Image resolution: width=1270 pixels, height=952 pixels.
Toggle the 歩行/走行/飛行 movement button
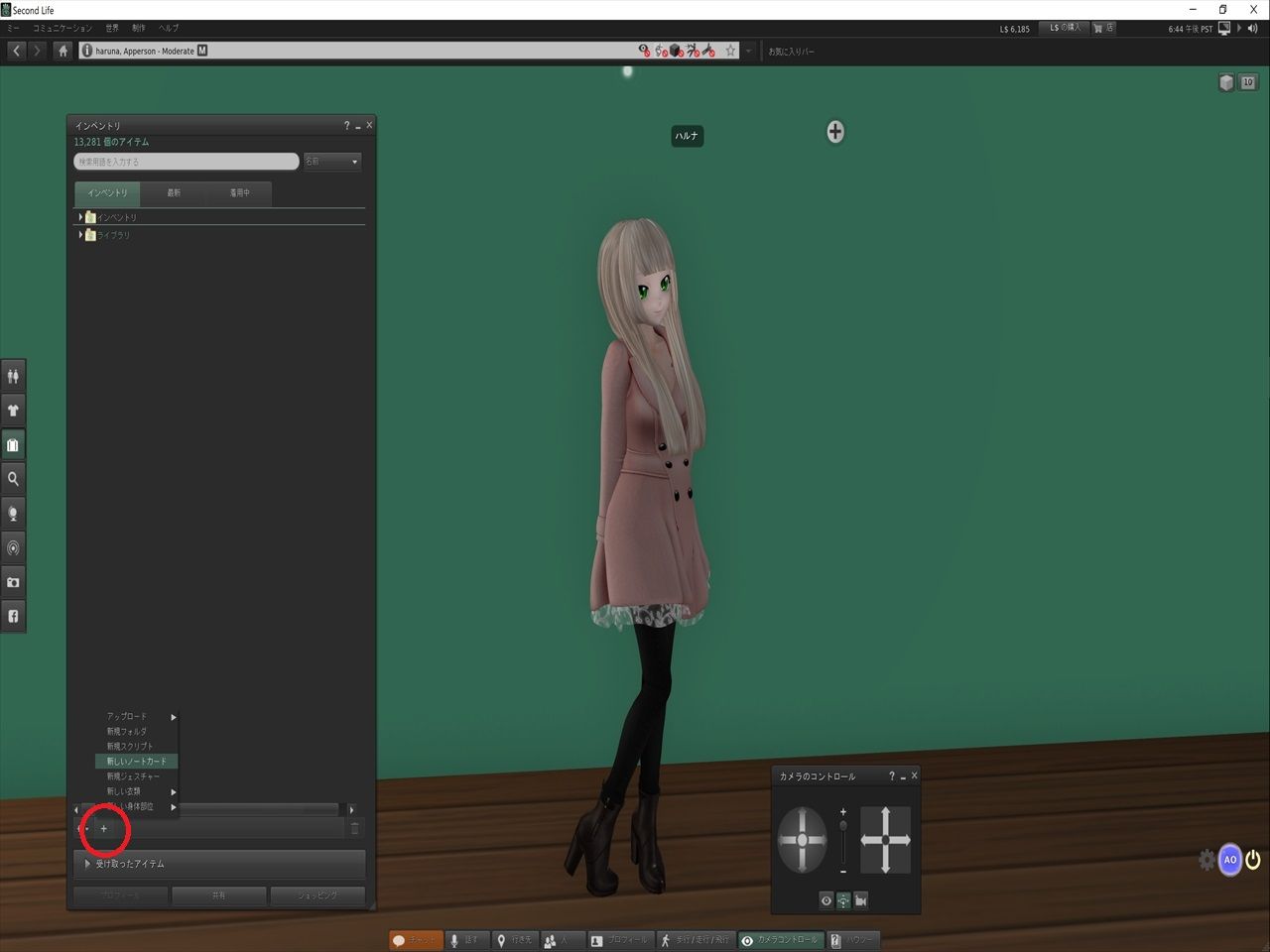(x=697, y=940)
